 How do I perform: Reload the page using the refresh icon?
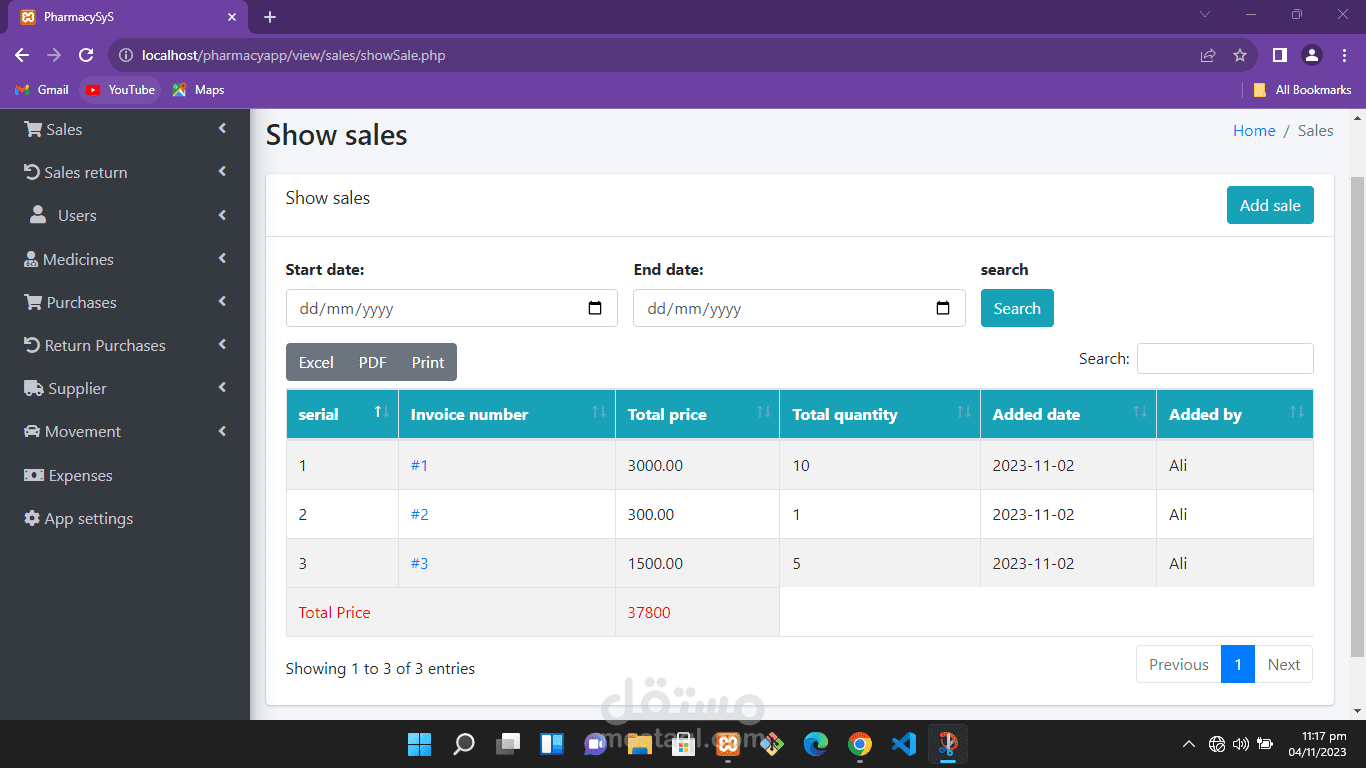point(86,55)
